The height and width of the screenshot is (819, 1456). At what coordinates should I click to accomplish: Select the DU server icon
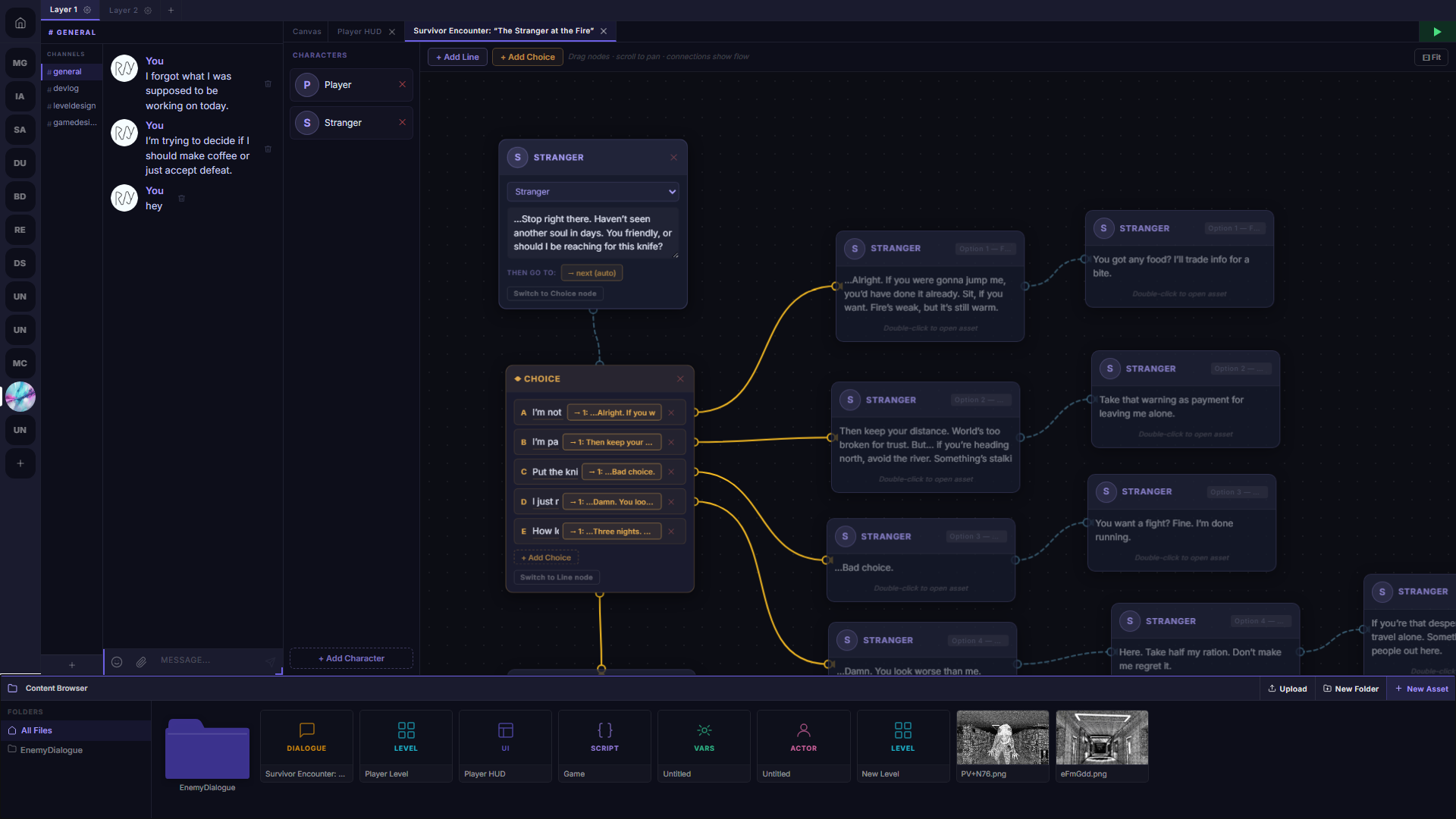[x=20, y=163]
